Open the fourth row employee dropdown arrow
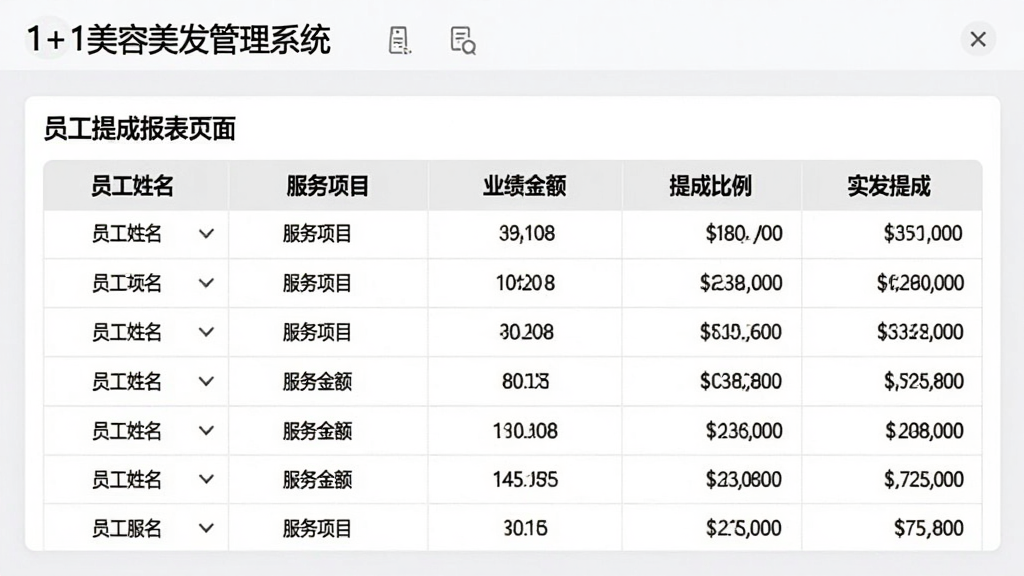The image size is (1024, 576). (206, 381)
